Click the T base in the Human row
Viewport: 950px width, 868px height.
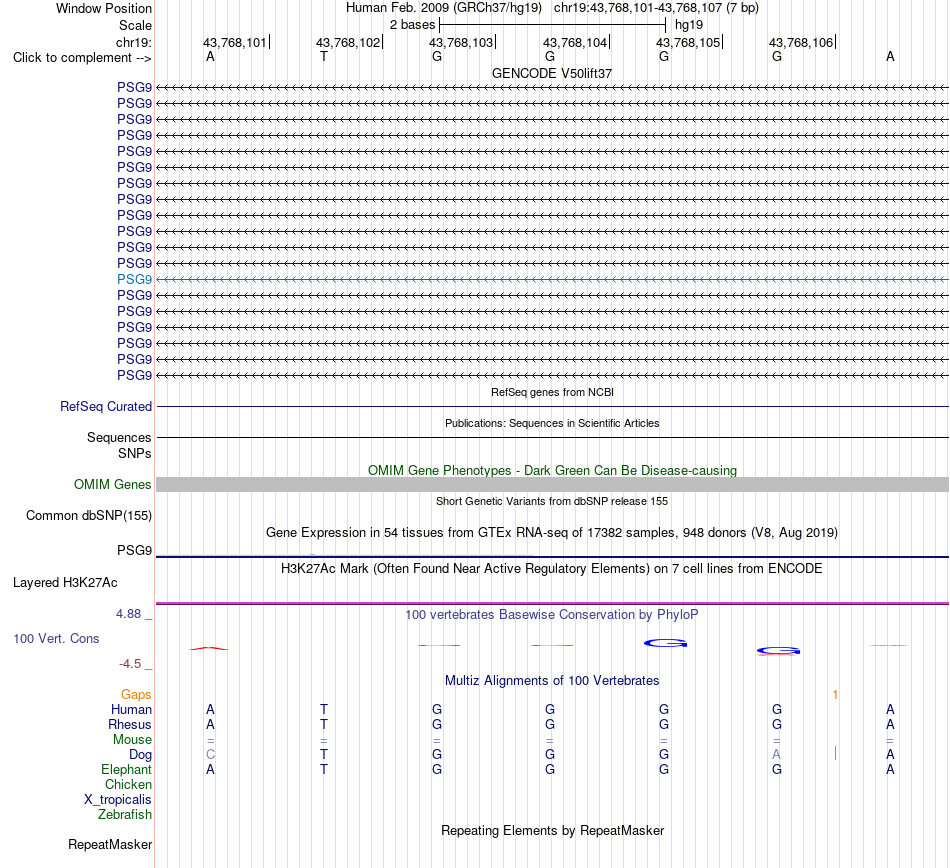324,709
